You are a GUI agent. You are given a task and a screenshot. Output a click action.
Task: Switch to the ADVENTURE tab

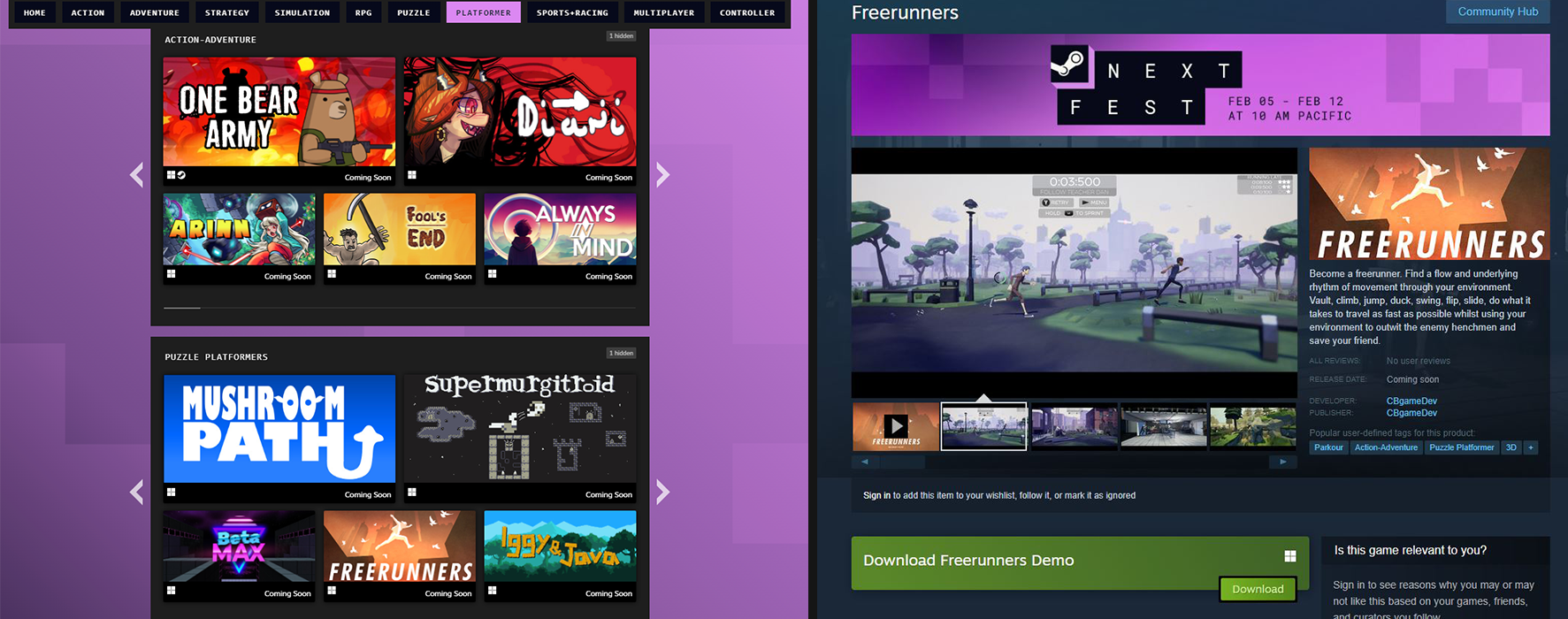155,12
